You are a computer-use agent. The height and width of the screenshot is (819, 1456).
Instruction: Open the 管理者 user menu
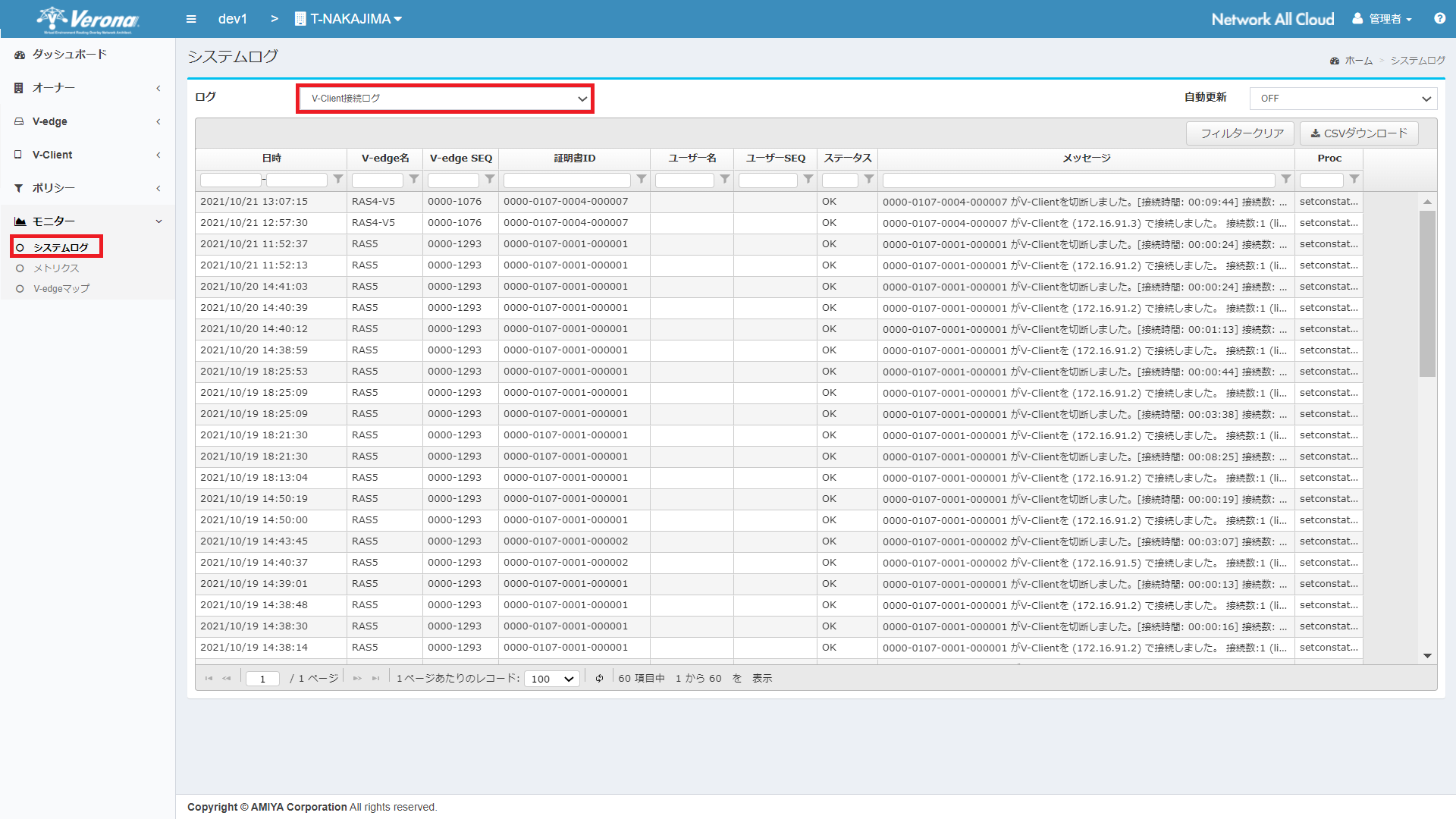pyautogui.click(x=1382, y=19)
